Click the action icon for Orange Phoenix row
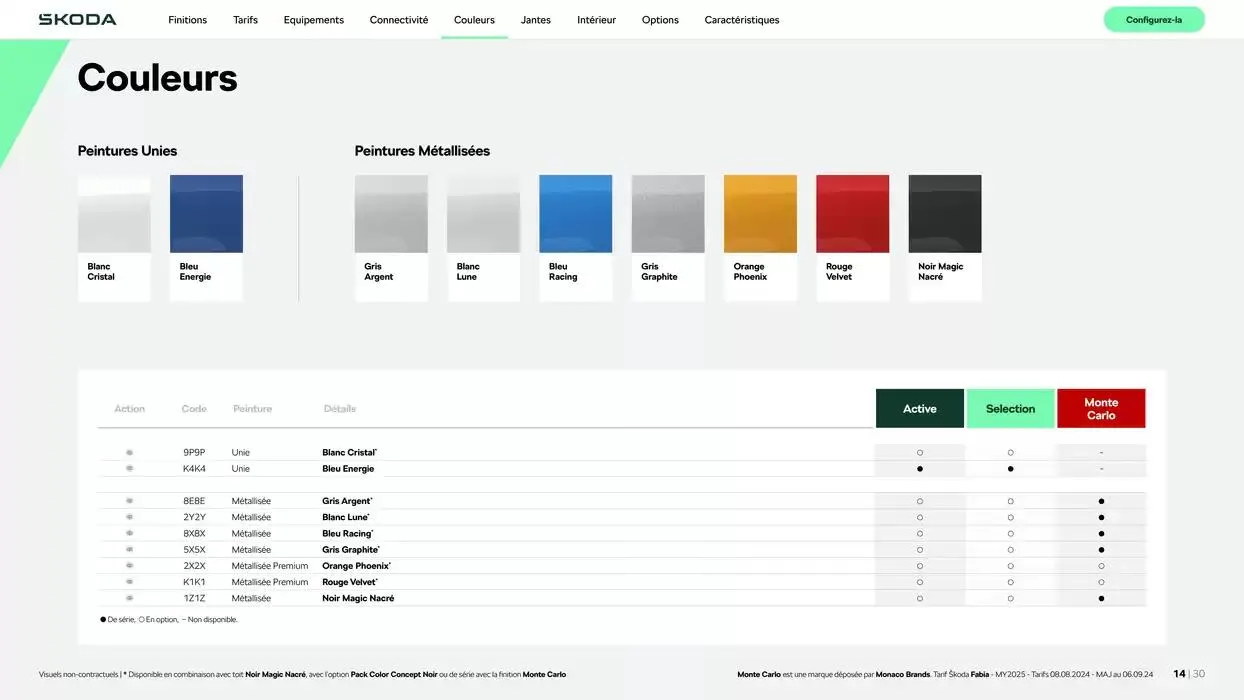This screenshot has height=700, width=1244. (x=129, y=566)
